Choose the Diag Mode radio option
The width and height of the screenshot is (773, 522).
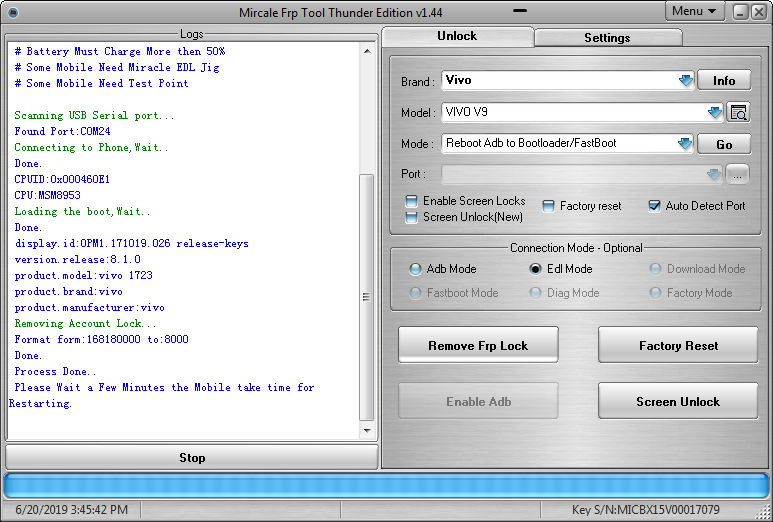point(535,293)
